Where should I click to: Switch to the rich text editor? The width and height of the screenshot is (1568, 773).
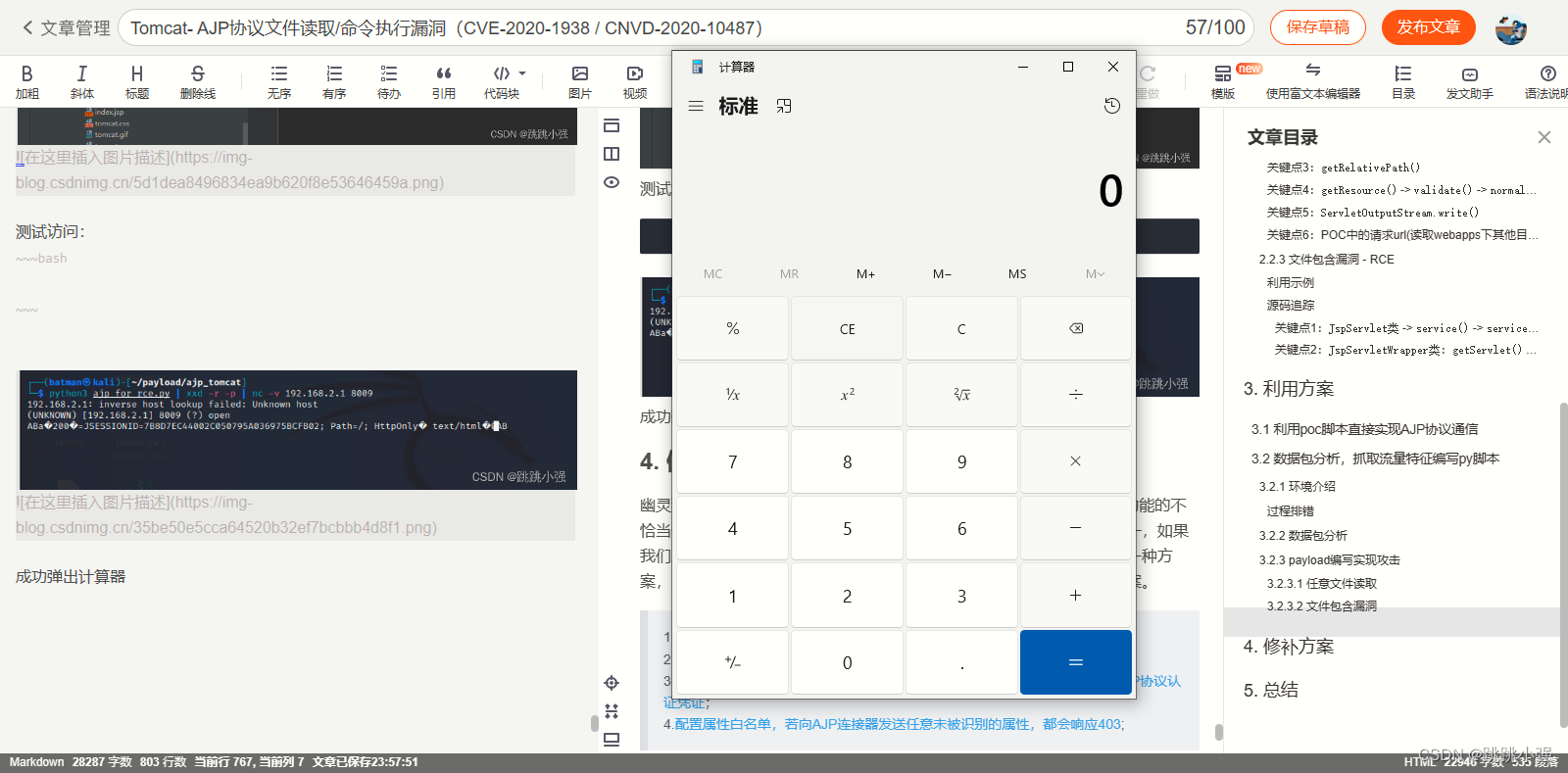[x=1313, y=82]
